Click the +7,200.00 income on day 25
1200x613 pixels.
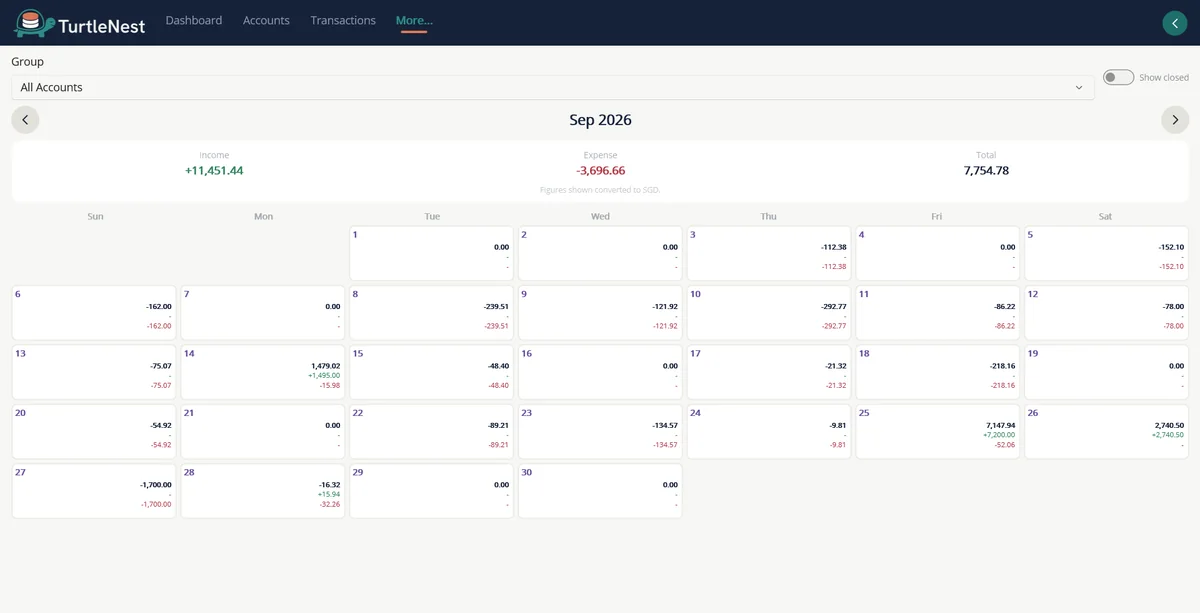(998, 435)
